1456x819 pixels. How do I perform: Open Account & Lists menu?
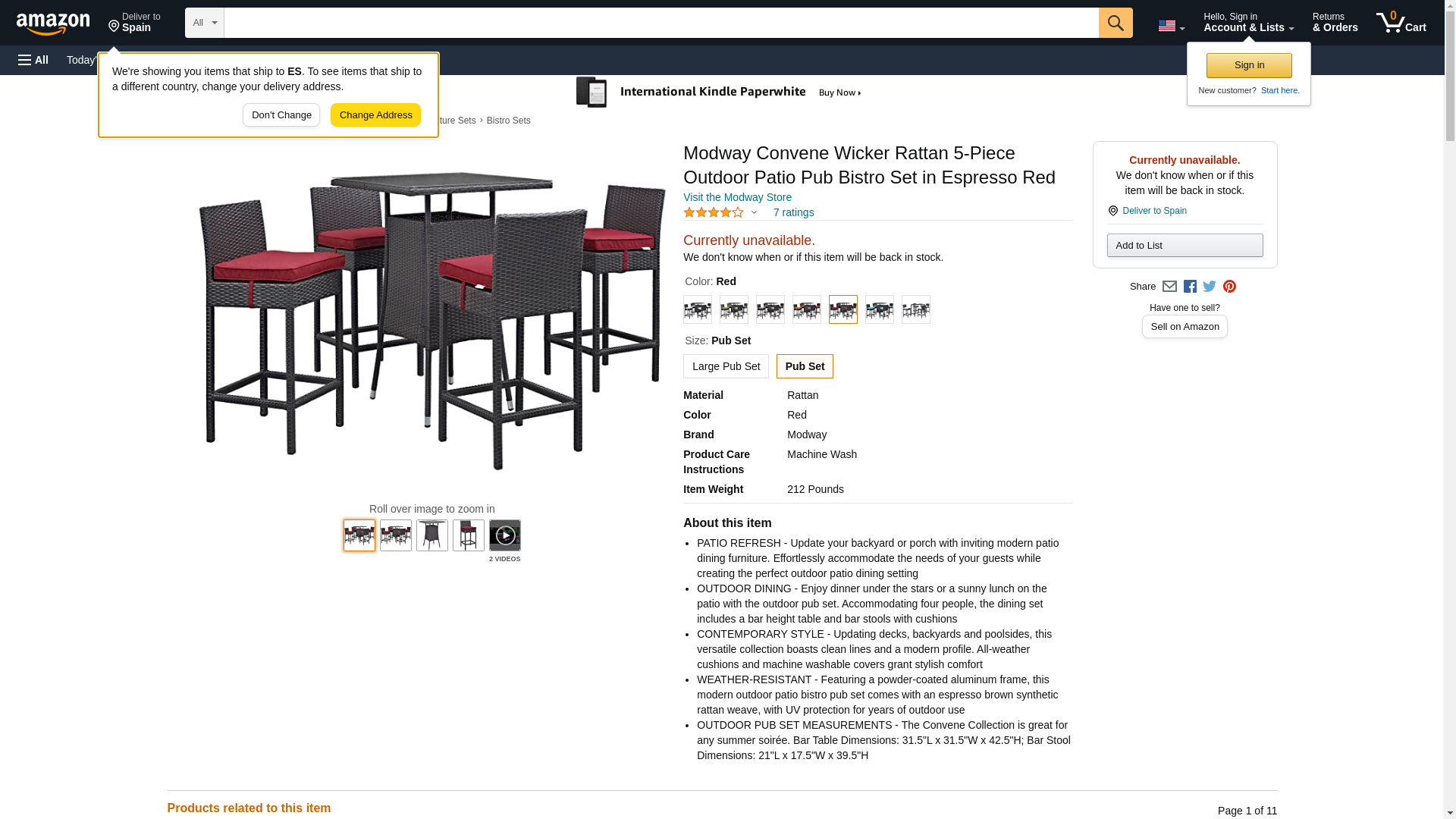[1248, 23]
